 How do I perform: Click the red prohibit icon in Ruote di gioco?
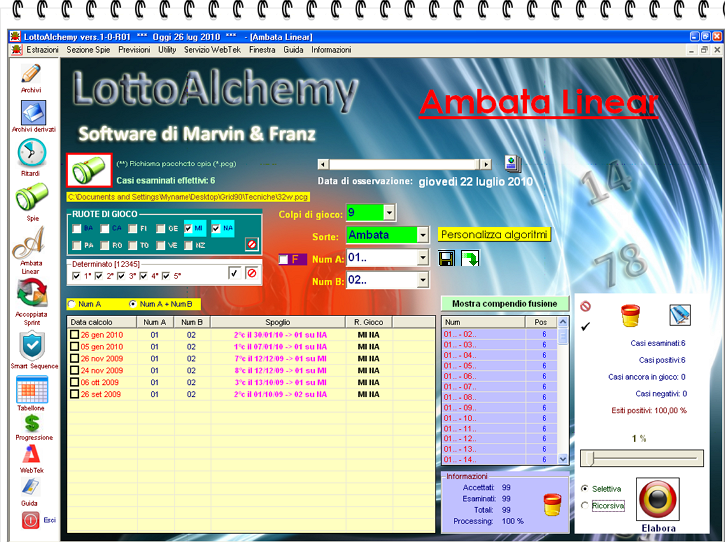click(252, 244)
